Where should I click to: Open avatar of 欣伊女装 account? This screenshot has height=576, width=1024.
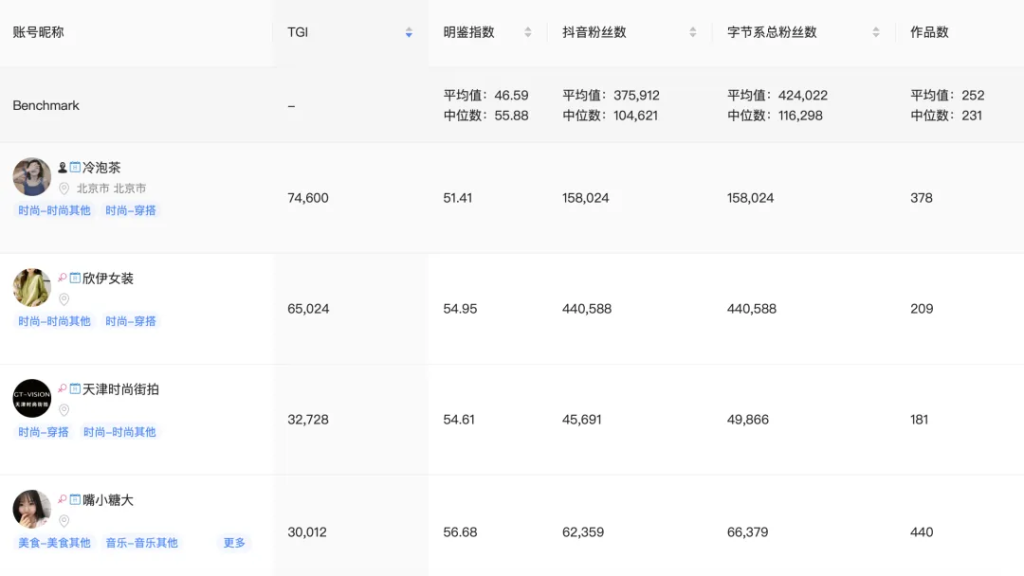click(31, 287)
